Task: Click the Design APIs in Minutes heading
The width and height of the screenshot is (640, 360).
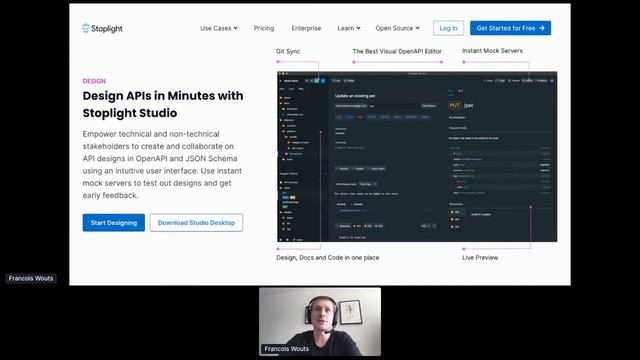Action: click(163, 104)
